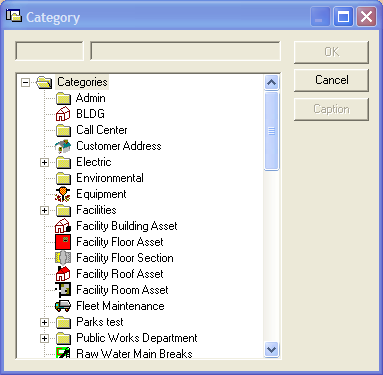Select the Categories root label
This screenshot has height=375, width=383.
coord(82,82)
